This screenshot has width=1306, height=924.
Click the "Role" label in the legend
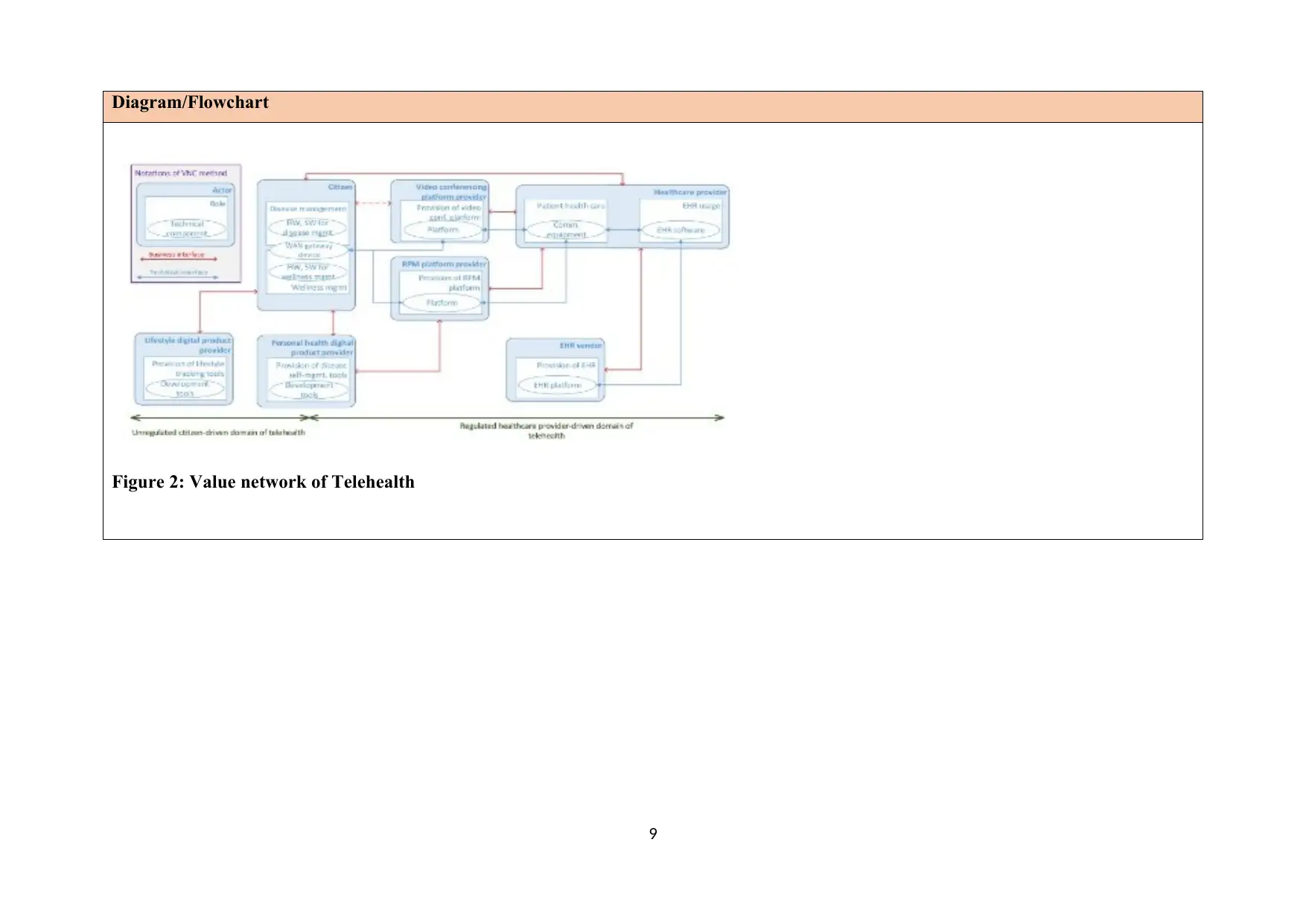217,203
